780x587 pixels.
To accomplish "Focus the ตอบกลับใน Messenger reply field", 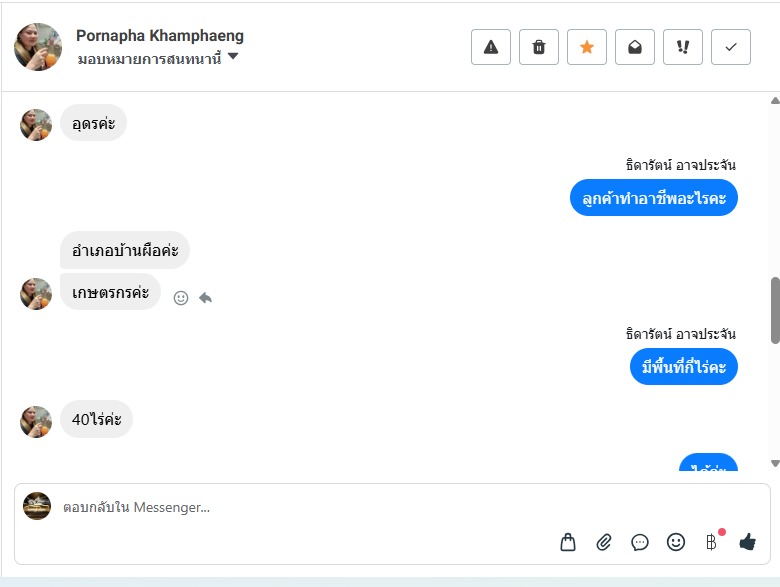I will tap(300, 508).
